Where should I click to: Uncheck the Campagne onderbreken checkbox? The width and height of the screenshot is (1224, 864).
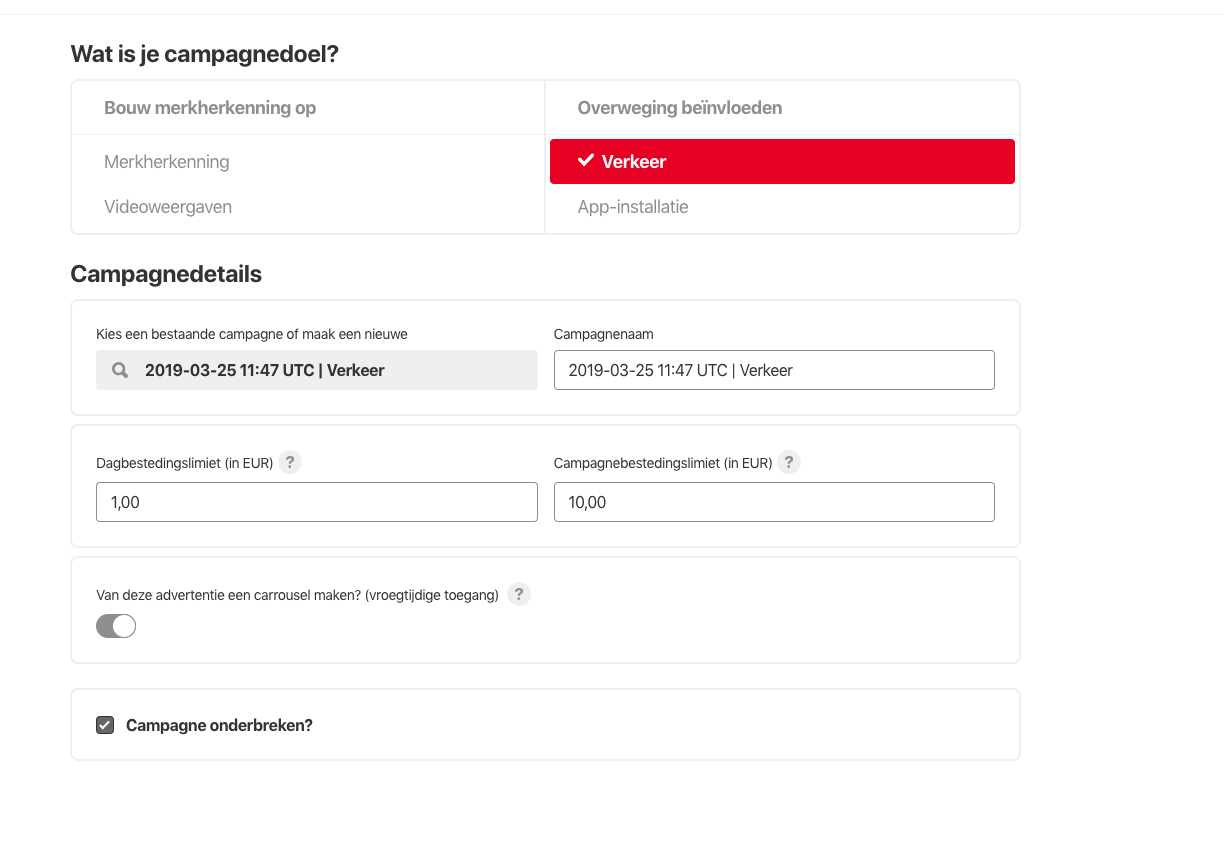pyautogui.click(x=105, y=725)
